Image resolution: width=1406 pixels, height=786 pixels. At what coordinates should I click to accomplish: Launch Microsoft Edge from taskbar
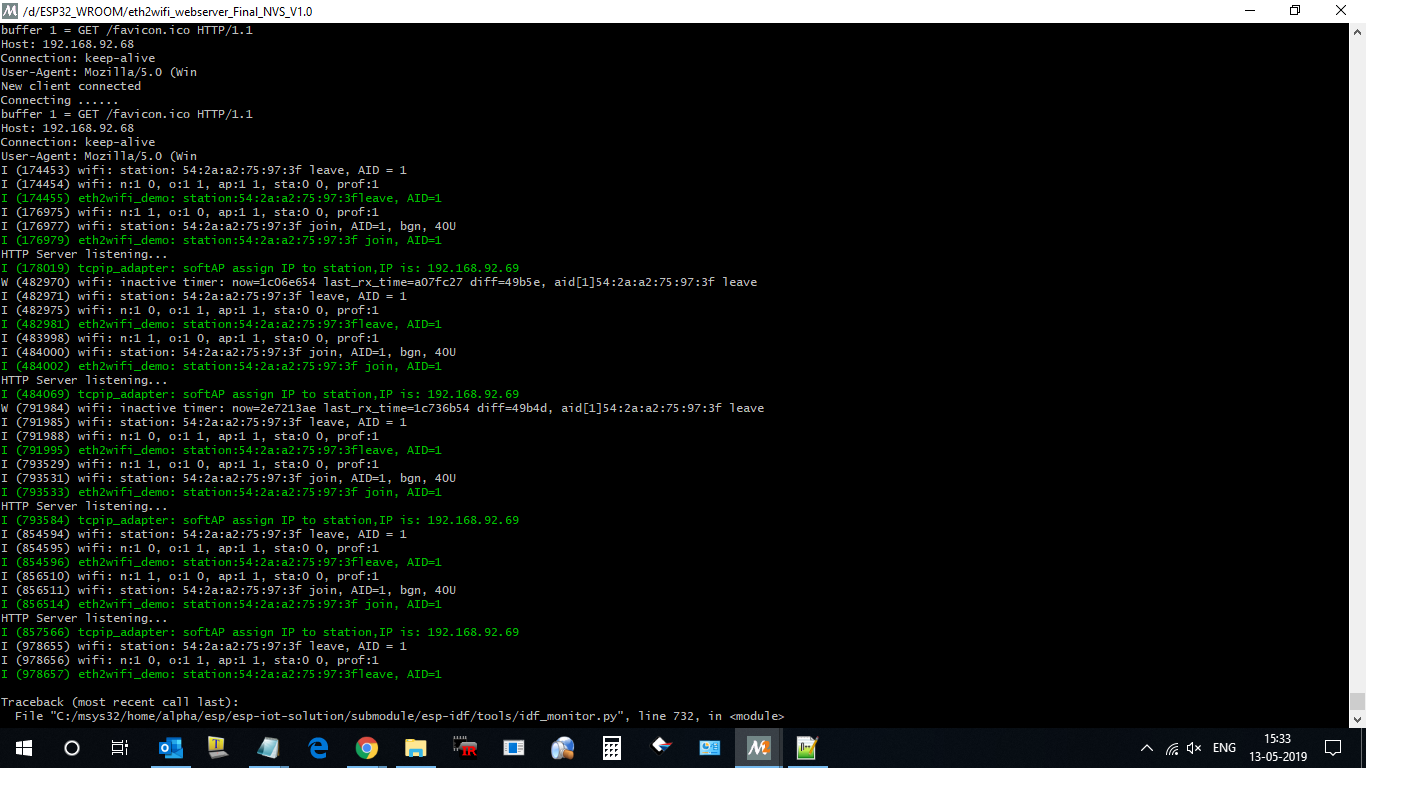[x=318, y=748]
